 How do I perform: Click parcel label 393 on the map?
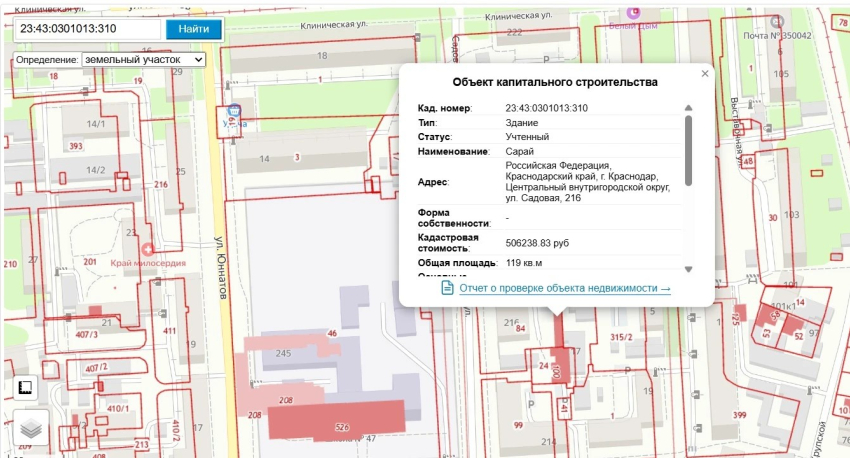point(76,146)
